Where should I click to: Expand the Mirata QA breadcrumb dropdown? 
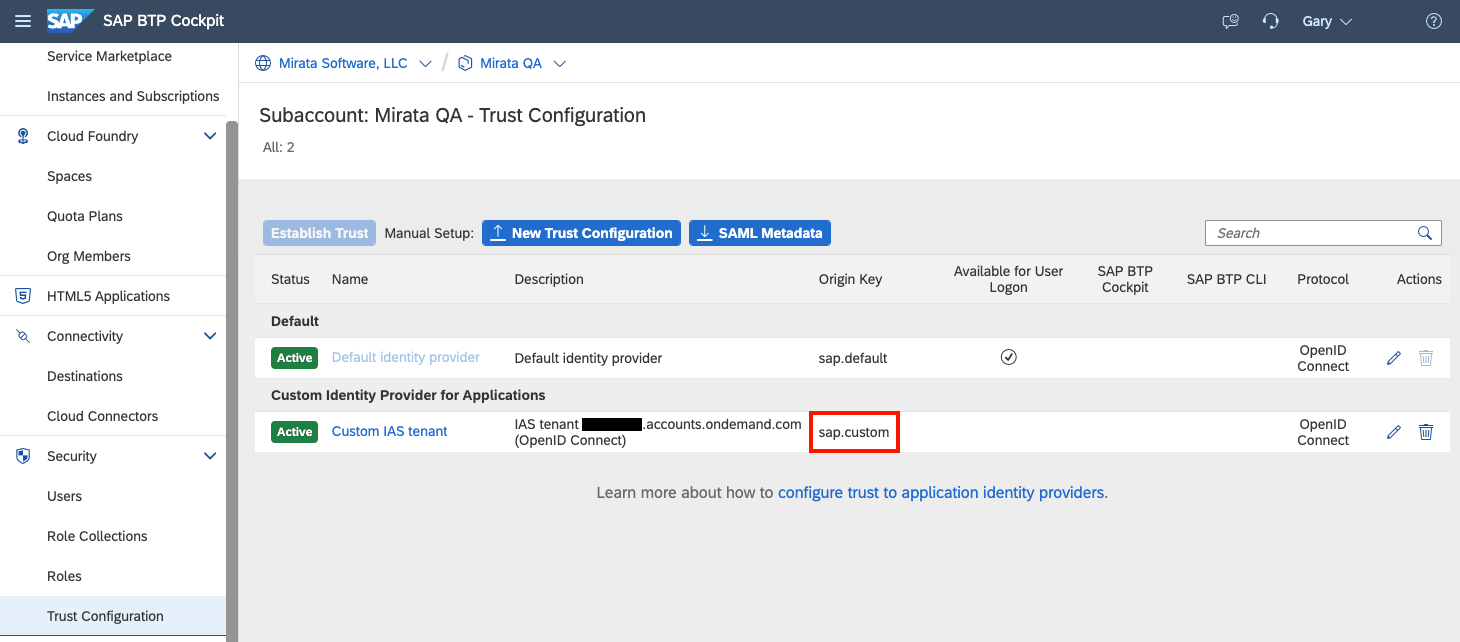[x=560, y=63]
